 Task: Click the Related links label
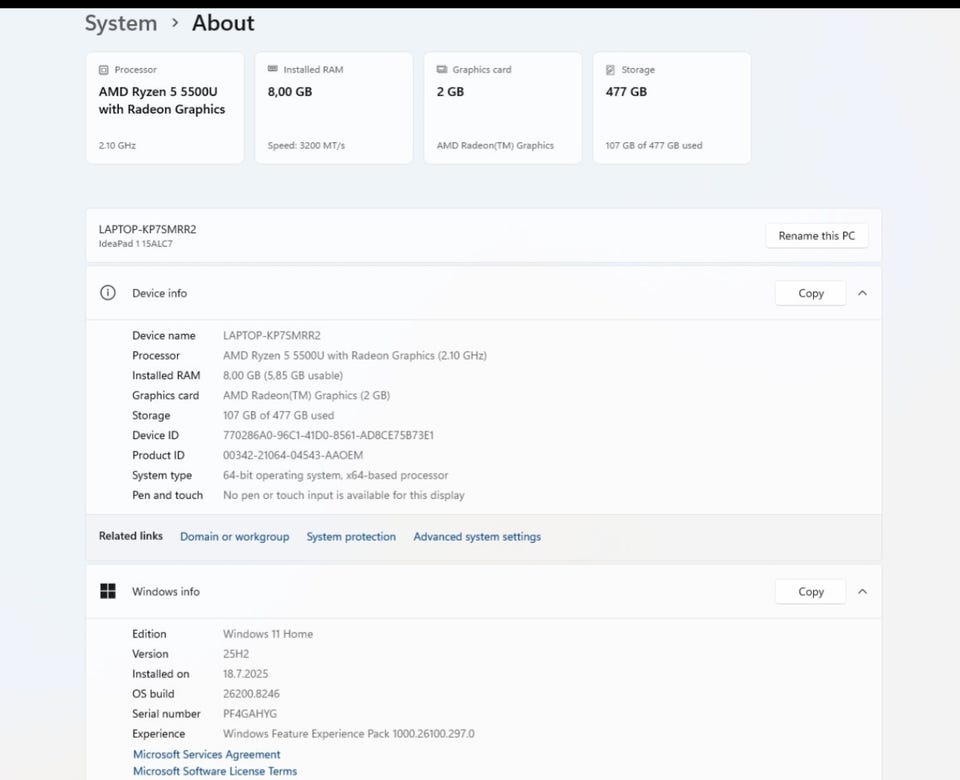tap(130, 536)
